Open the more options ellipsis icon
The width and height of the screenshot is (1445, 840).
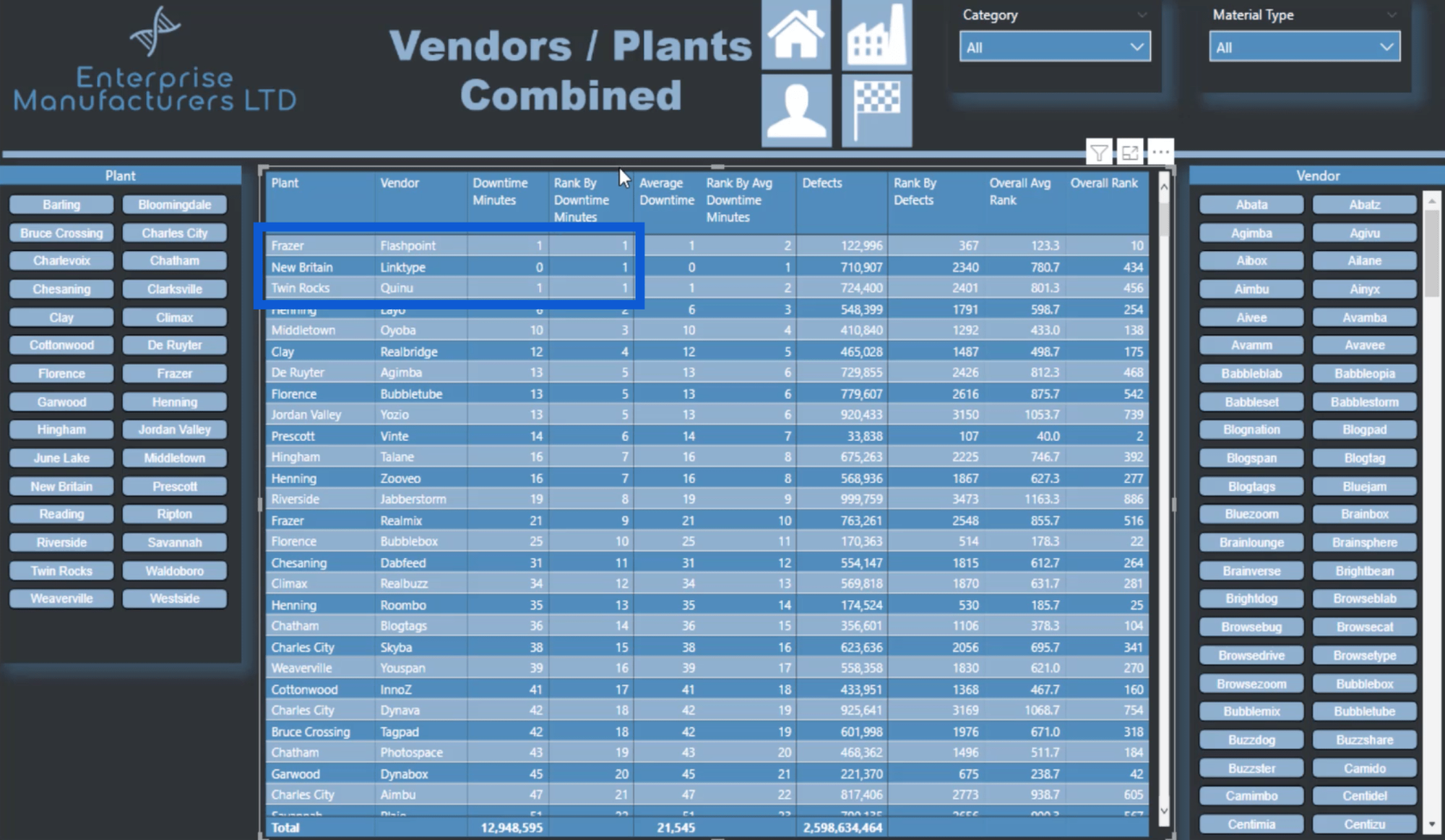pyautogui.click(x=1160, y=153)
